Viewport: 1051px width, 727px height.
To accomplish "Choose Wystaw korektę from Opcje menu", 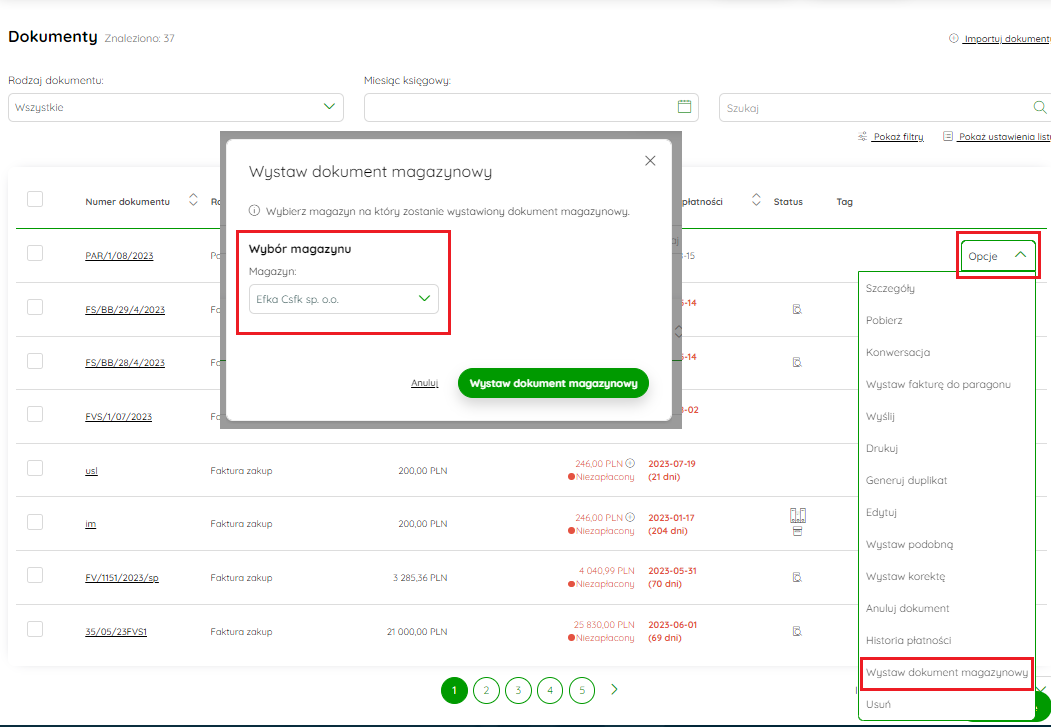I will click(x=906, y=576).
